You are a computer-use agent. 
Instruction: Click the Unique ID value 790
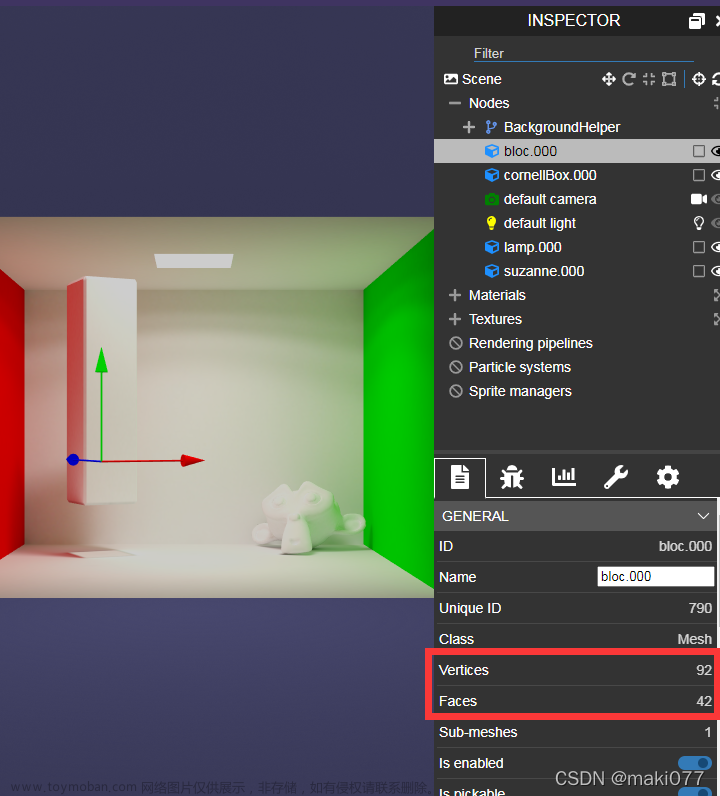[700, 608]
